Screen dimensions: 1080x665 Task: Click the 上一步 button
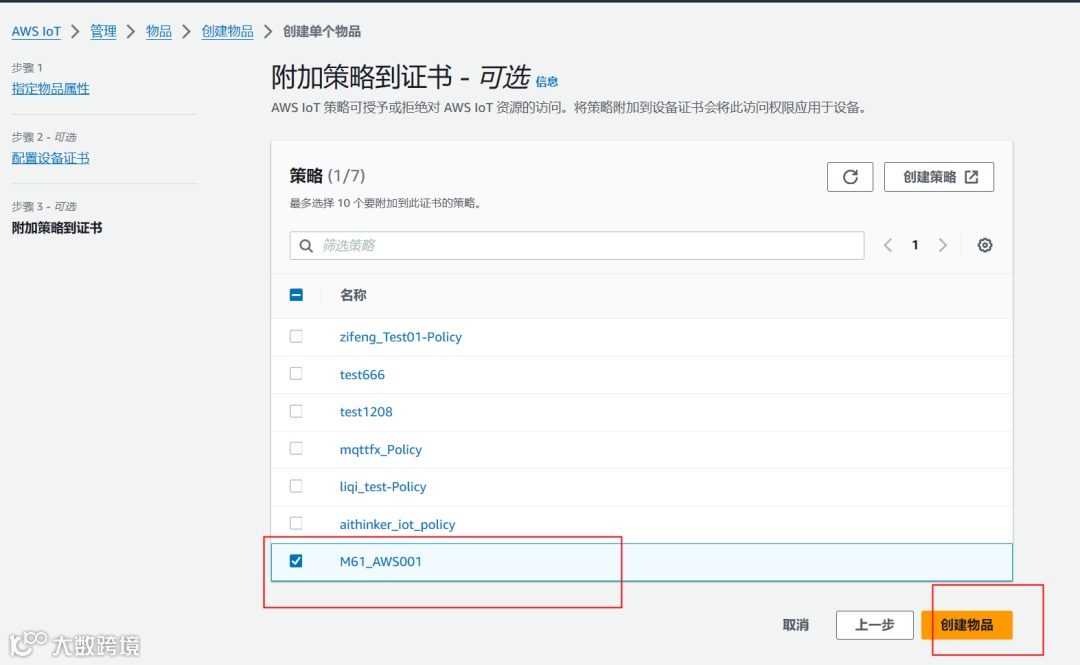point(875,625)
